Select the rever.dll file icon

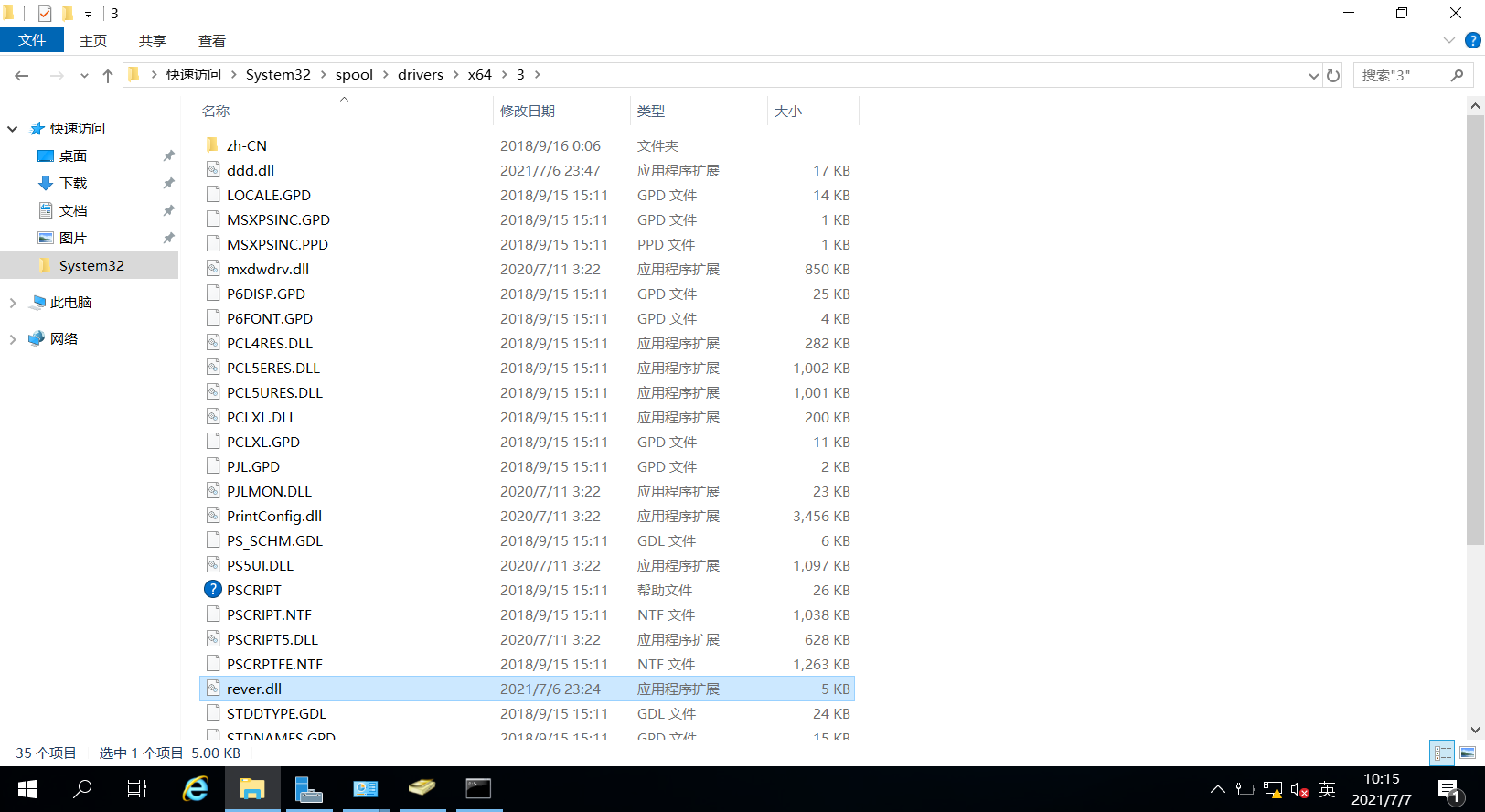point(213,689)
